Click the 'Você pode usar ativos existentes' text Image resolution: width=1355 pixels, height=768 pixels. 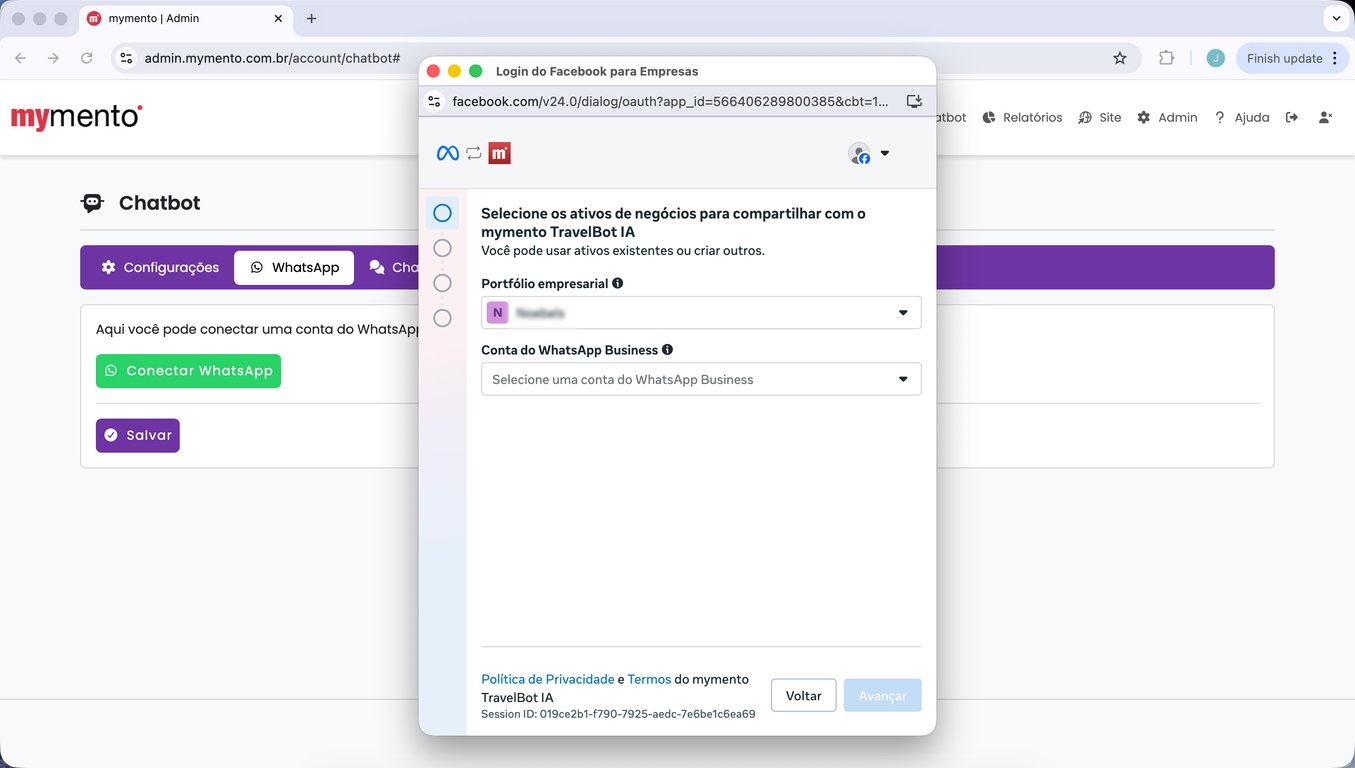[x=623, y=250]
